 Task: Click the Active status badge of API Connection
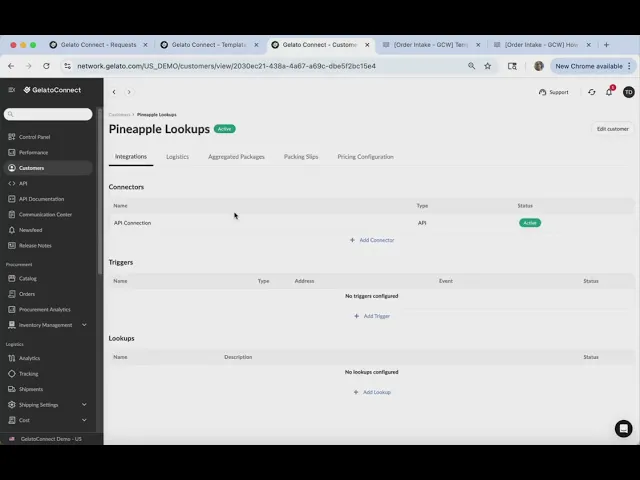[x=530, y=223]
